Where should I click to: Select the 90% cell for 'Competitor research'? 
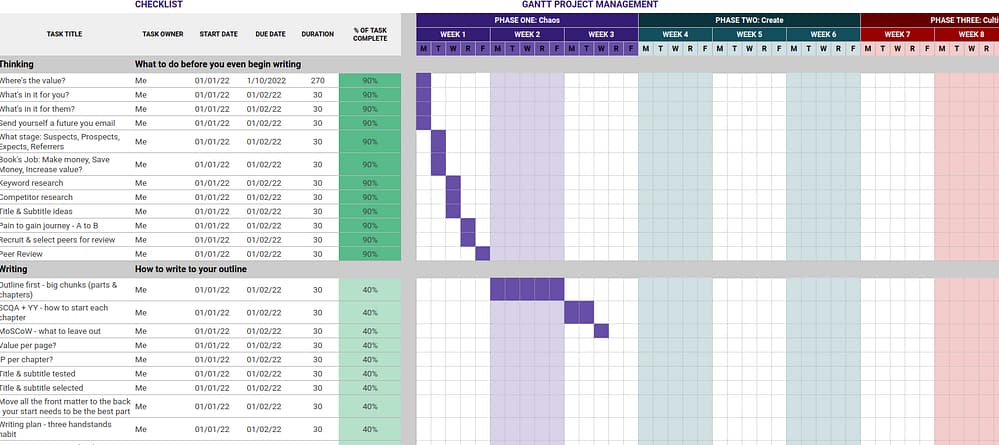pos(370,197)
